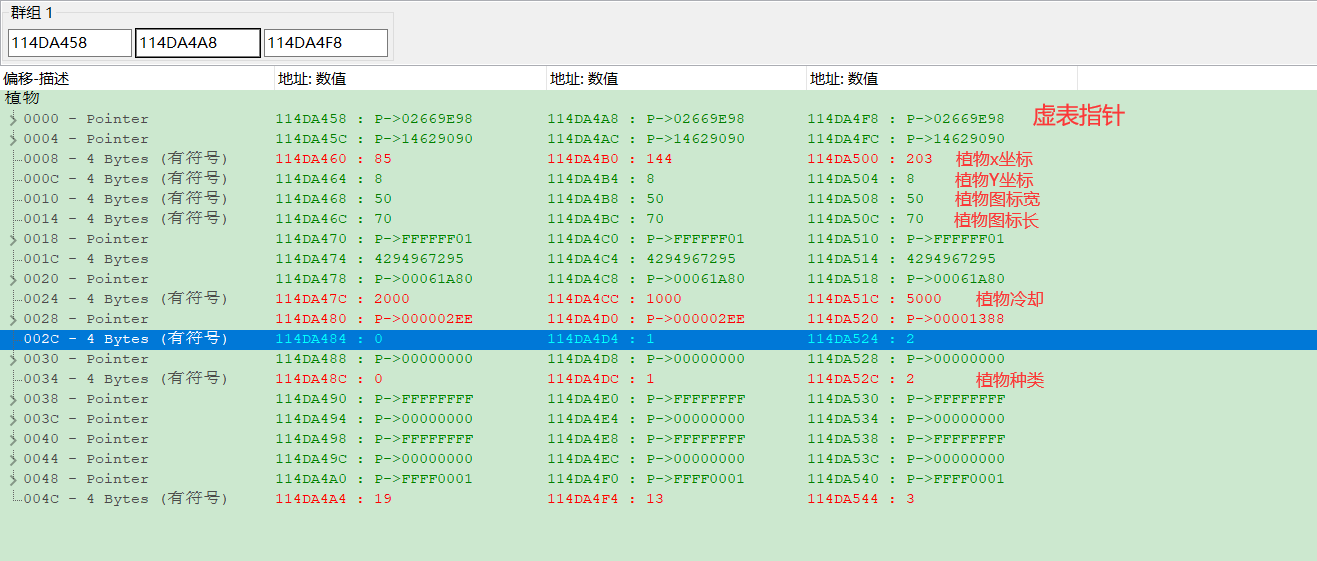This screenshot has height=561, width=1317.
Task: Click value 114DA4AC : P->14629090
Action: click(645, 139)
